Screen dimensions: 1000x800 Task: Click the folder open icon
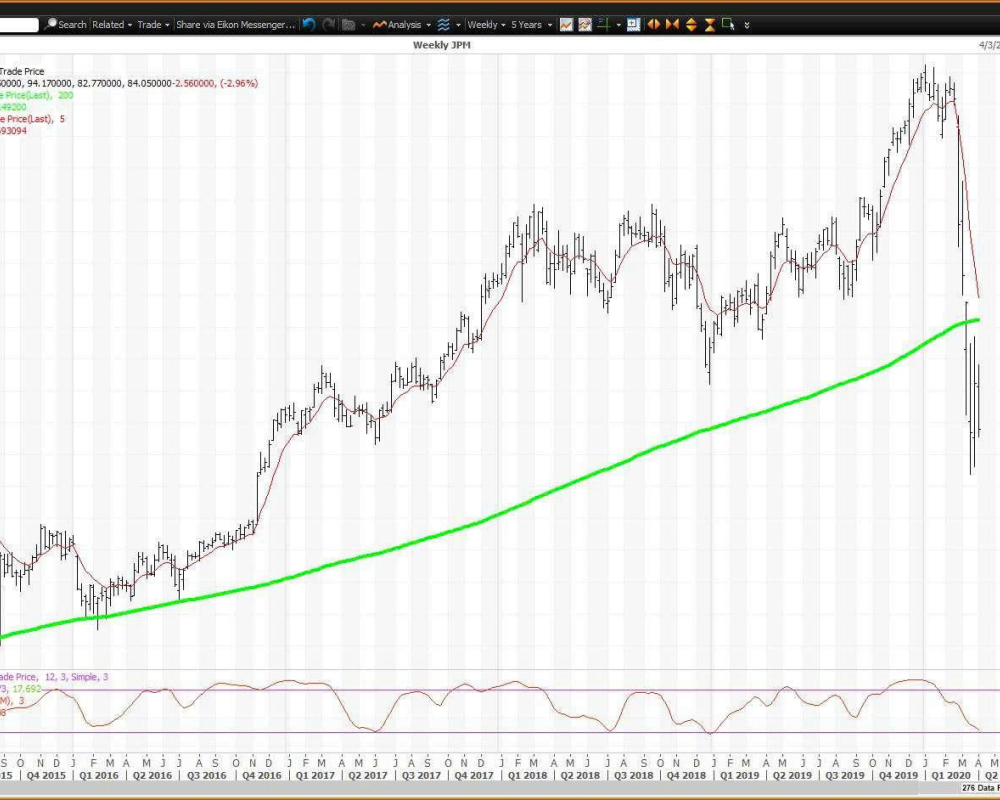tap(348, 24)
